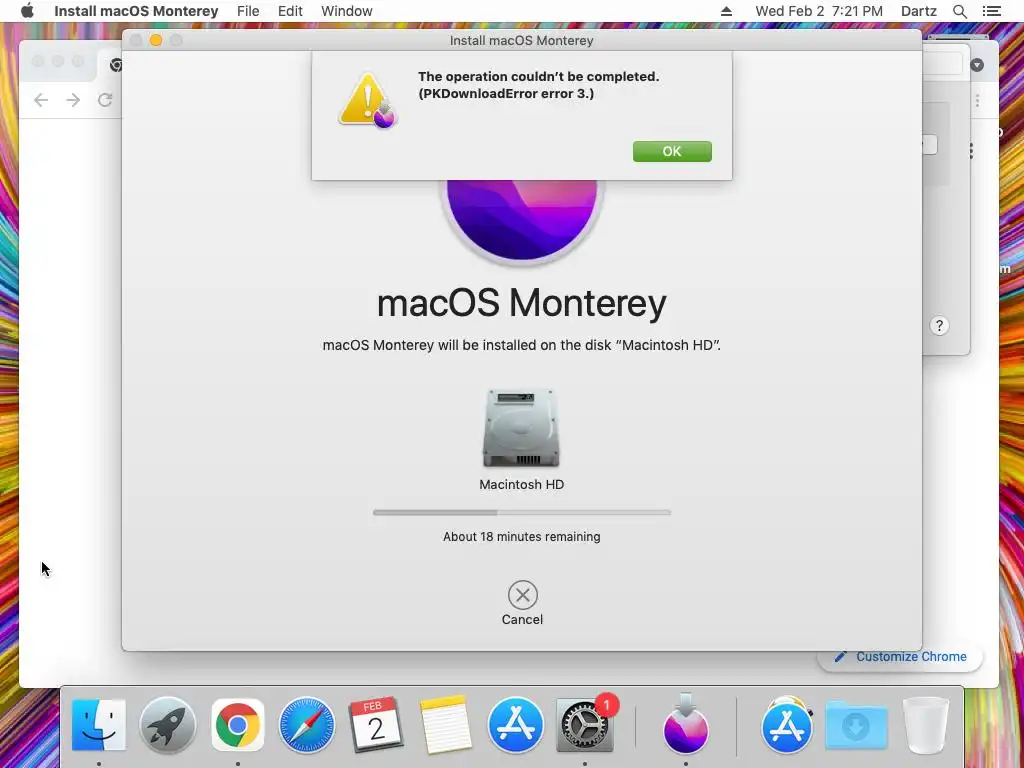Image resolution: width=1024 pixels, height=768 pixels.
Task: Click the 'About 18 minutes remaining' text
Action: tap(522, 537)
